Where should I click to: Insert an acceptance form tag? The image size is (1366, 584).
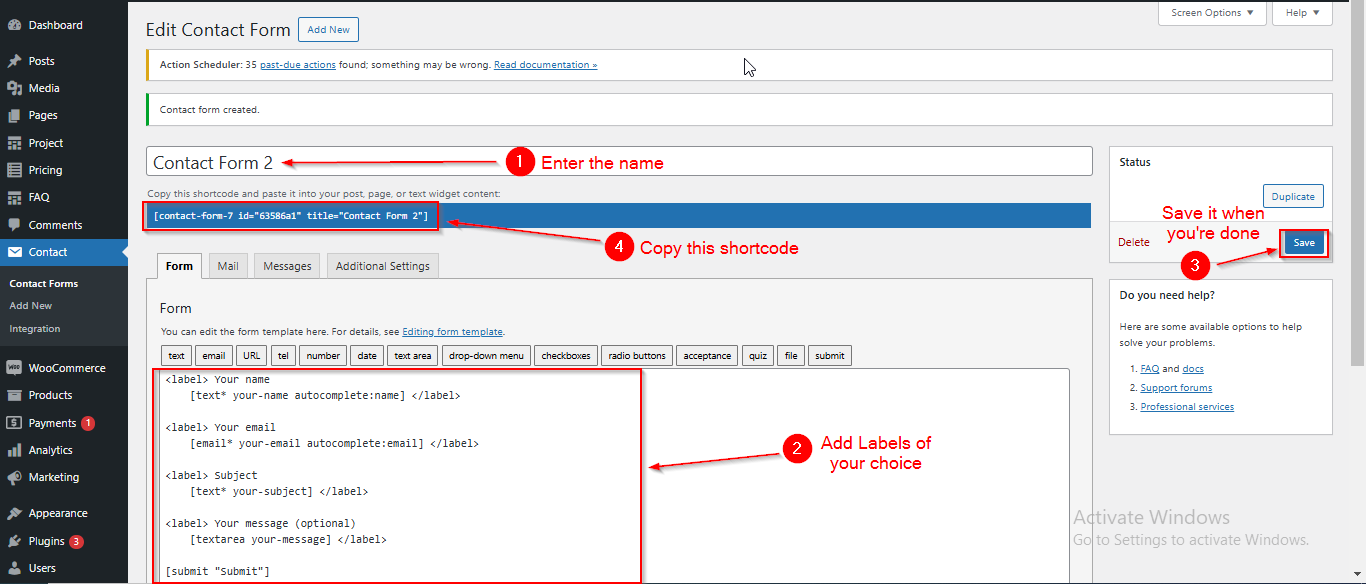707,356
